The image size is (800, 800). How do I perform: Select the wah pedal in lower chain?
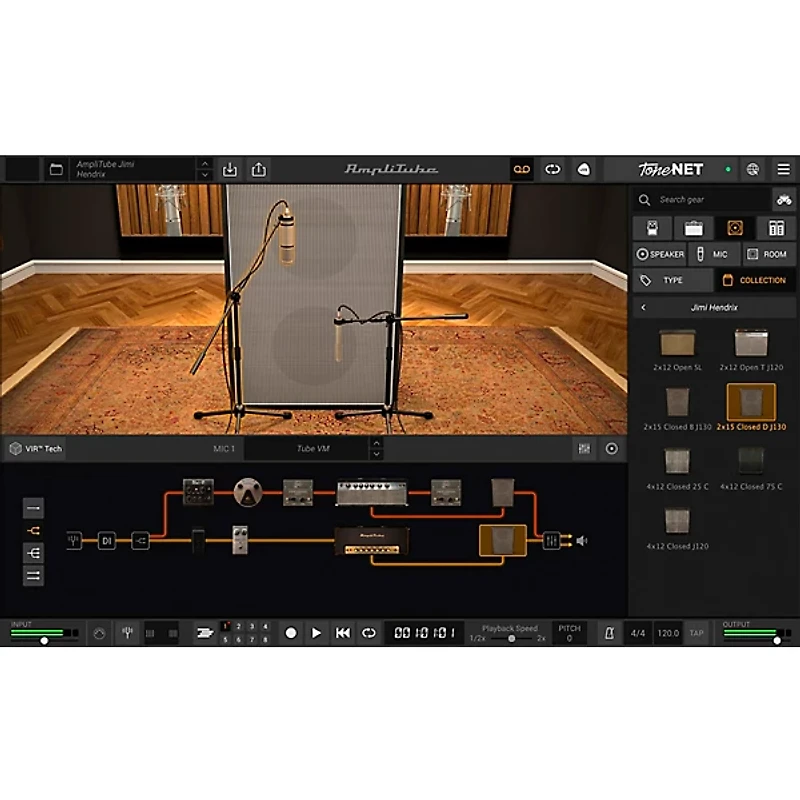tap(198, 540)
